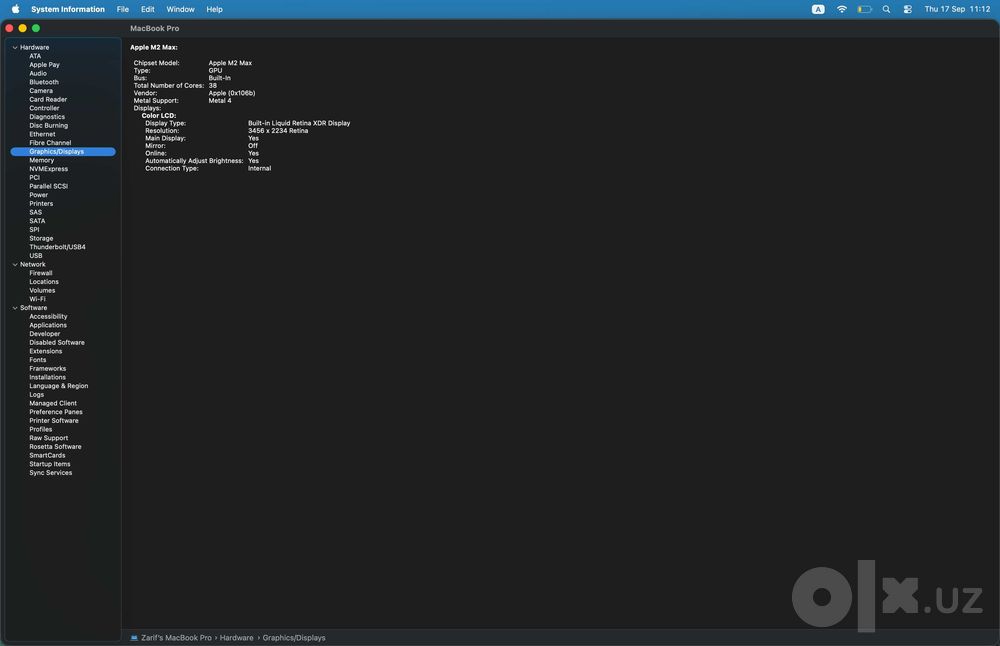Image resolution: width=1000 pixels, height=646 pixels.
Task: Select Rosetta Software in the sidebar
Action: (55, 446)
